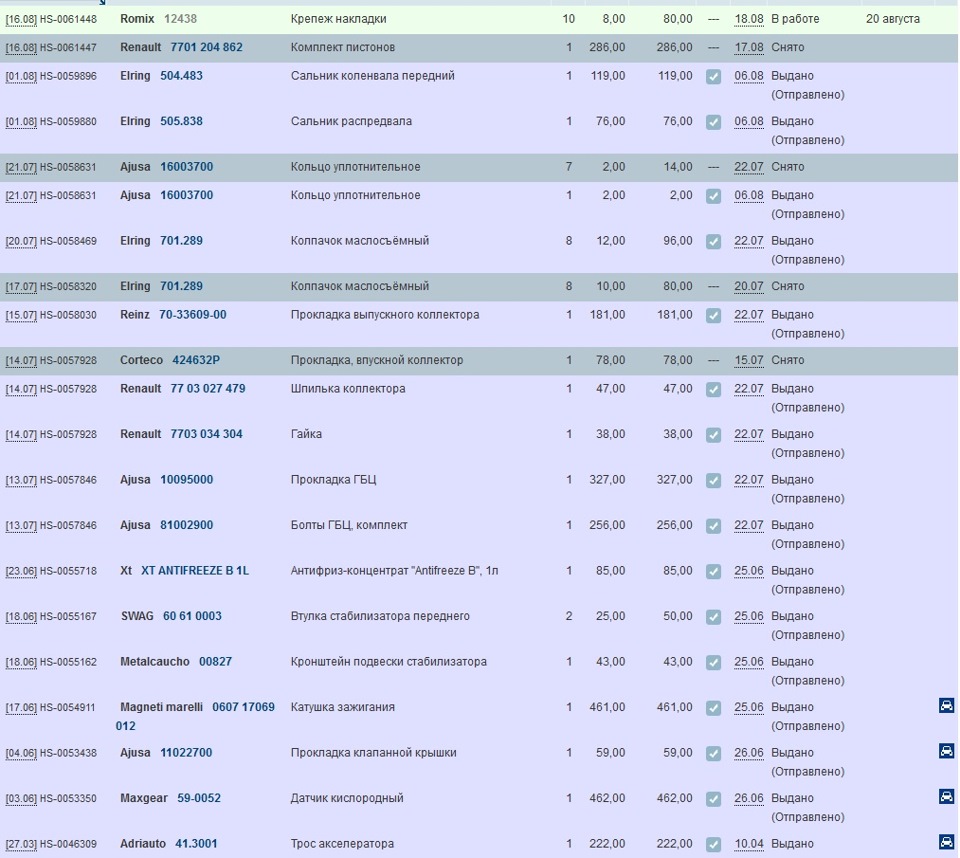Click order date [17.07] of HS-0058320
The height and width of the screenshot is (858, 960).
(21, 287)
